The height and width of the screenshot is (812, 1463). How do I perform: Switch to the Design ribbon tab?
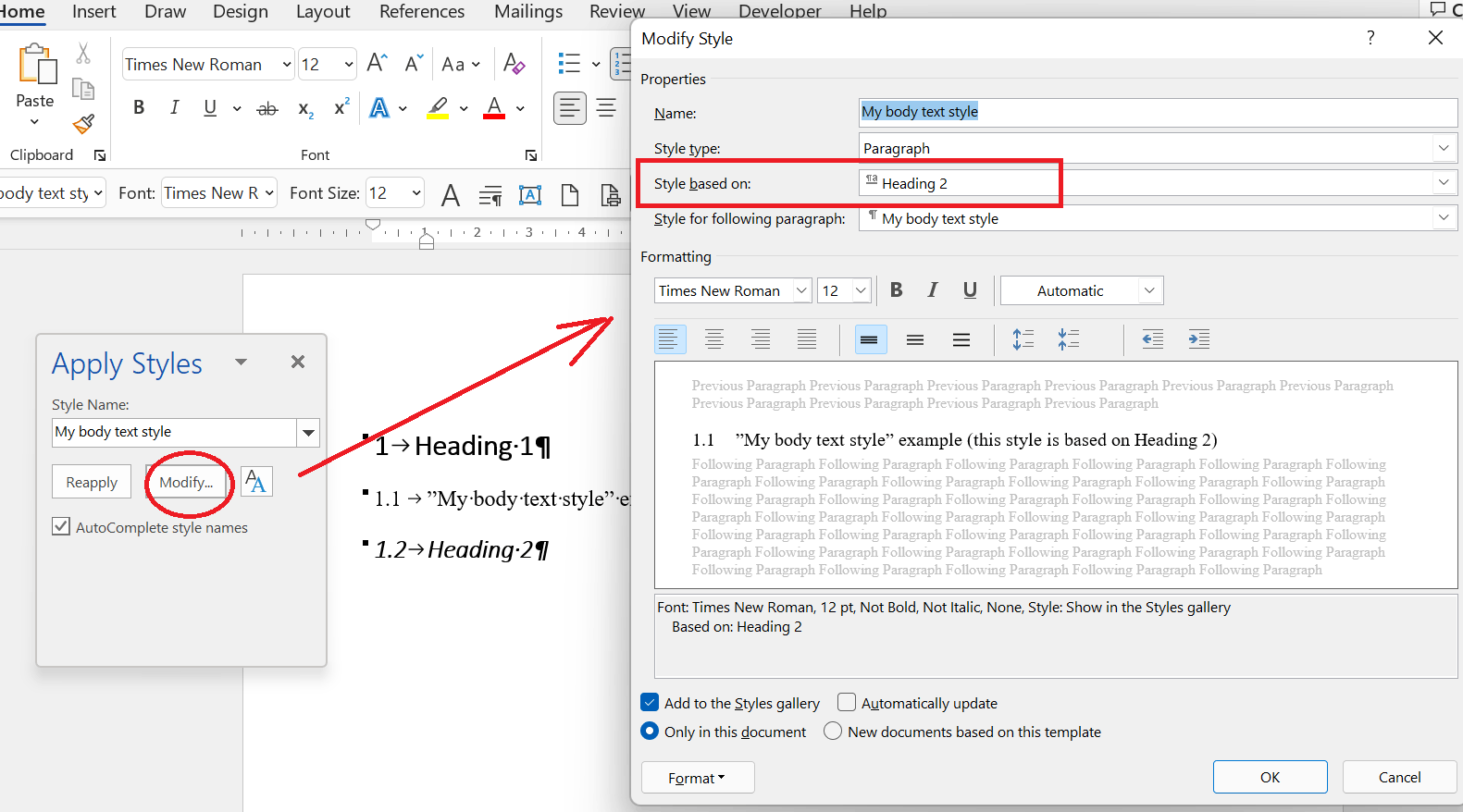241,11
